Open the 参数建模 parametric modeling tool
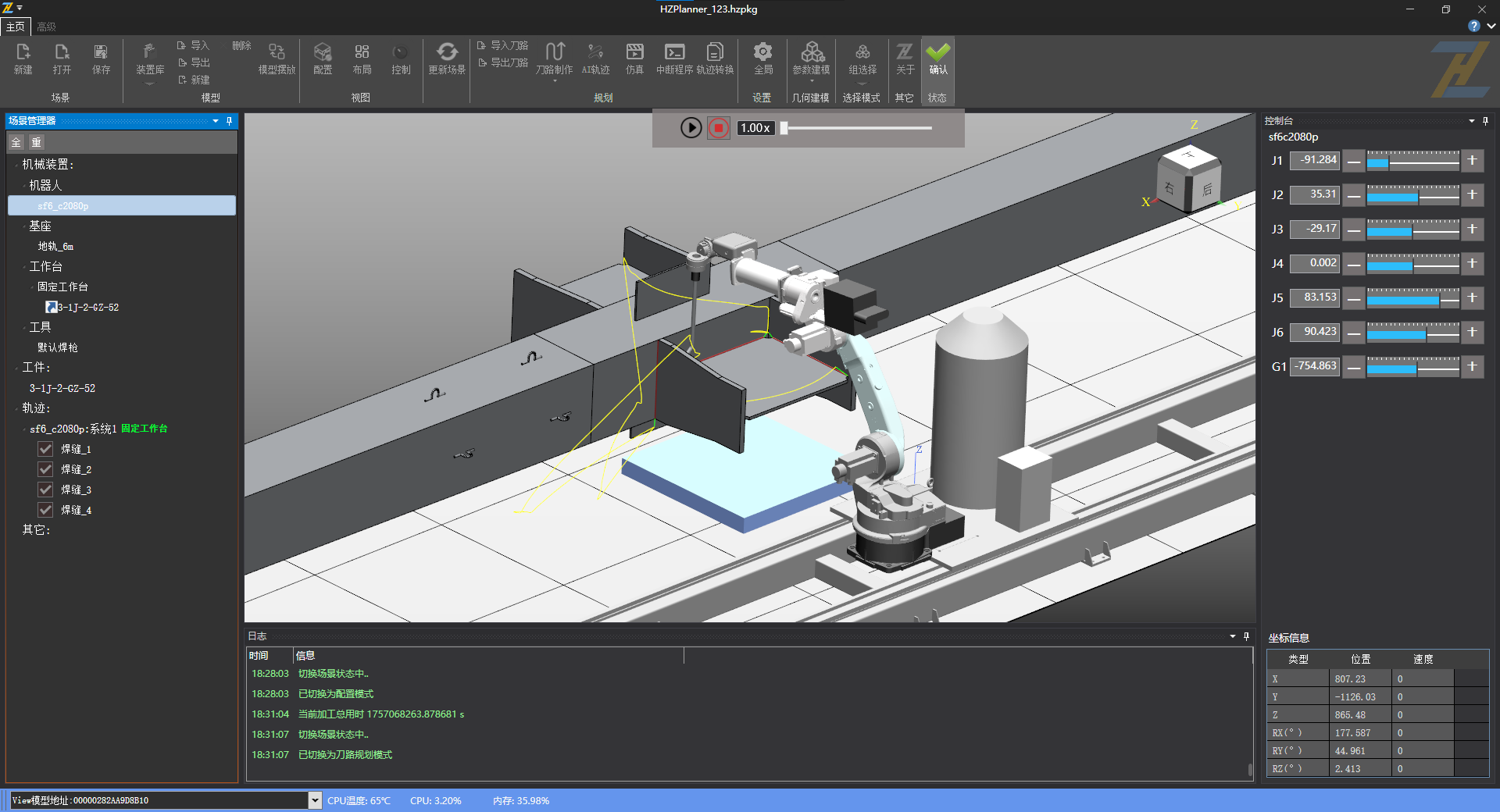1500x812 pixels. tap(811, 59)
